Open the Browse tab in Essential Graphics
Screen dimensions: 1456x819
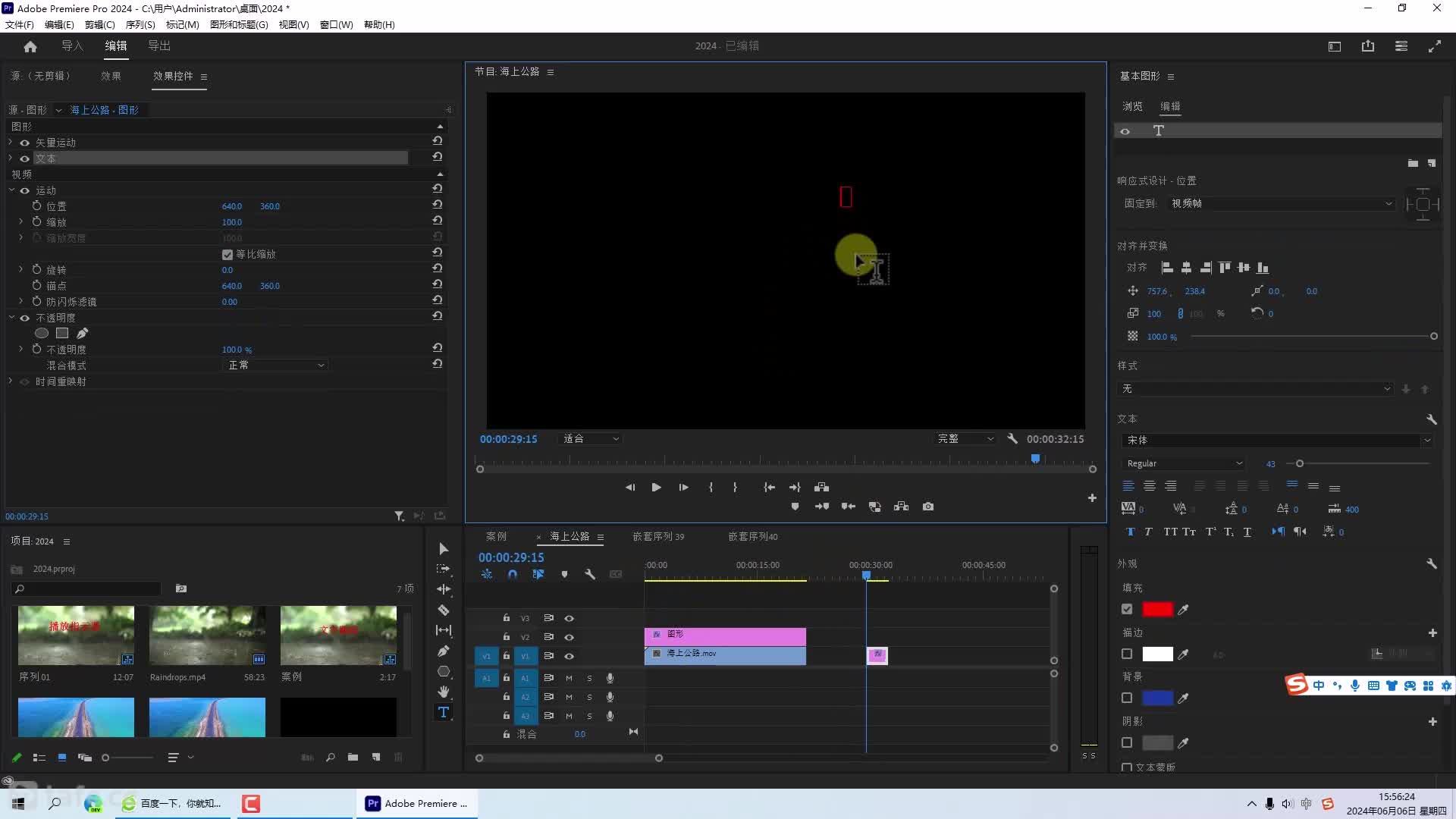click(1133, 106)
